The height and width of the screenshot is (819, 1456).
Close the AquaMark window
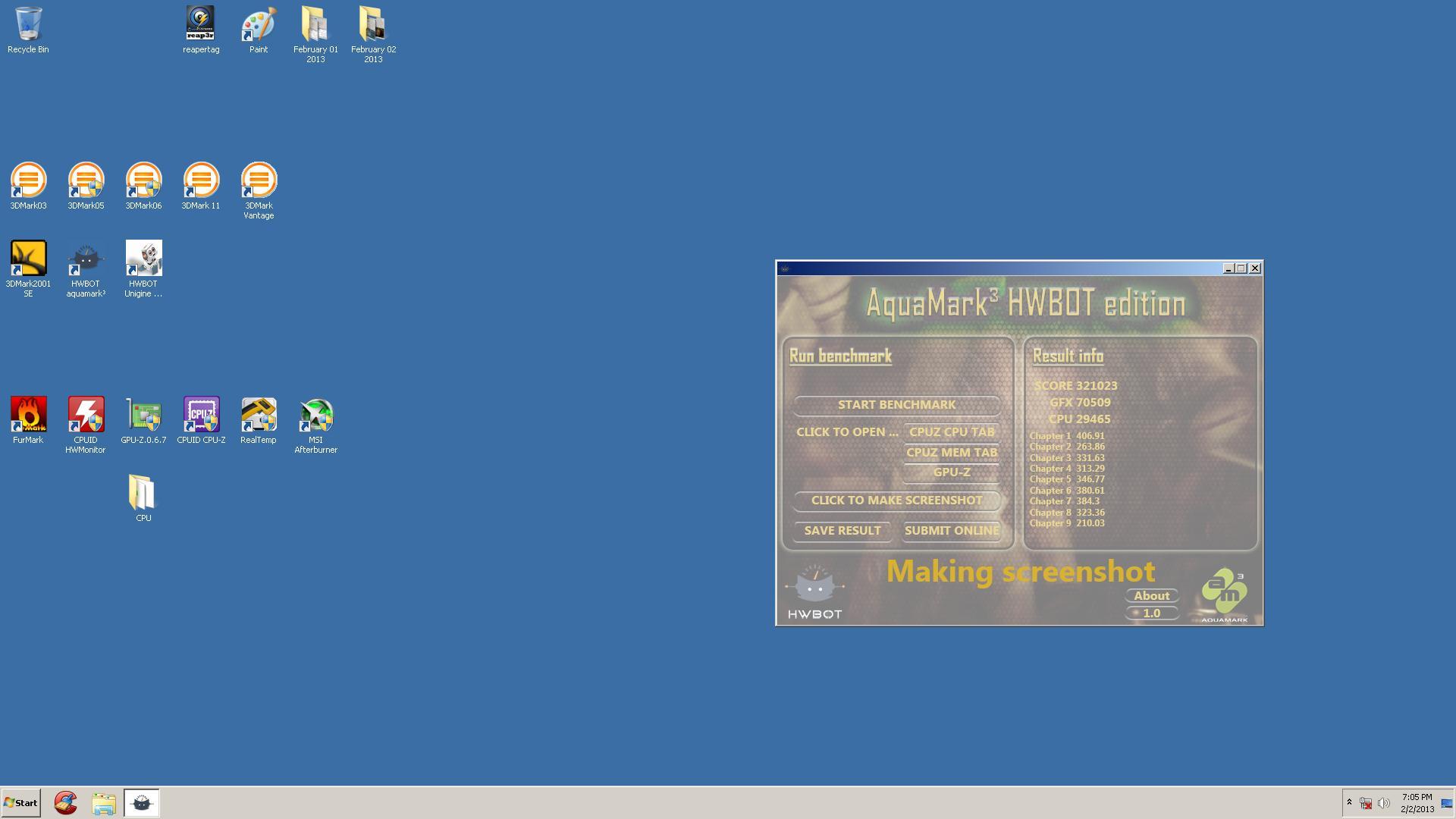1255,268
